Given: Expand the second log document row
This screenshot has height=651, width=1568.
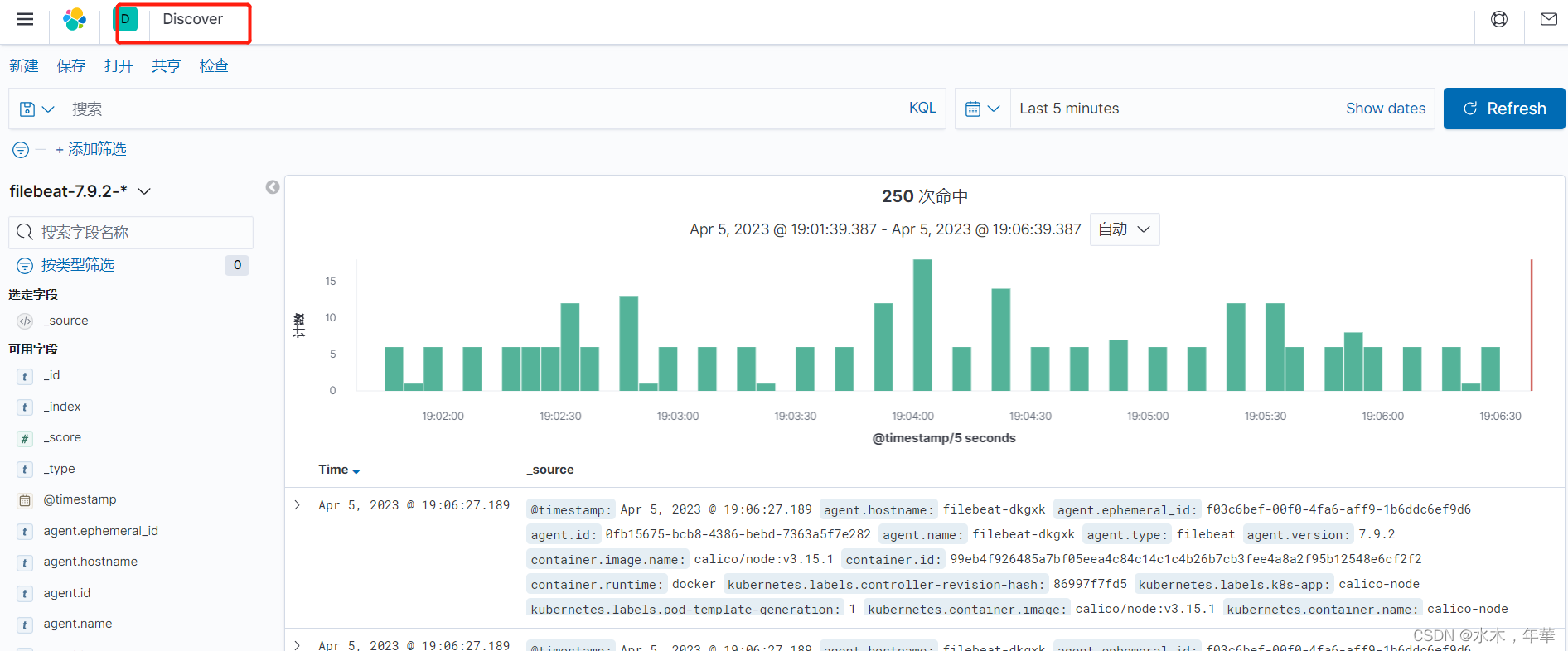Looking at the screenshot, I should coord(298,644).
